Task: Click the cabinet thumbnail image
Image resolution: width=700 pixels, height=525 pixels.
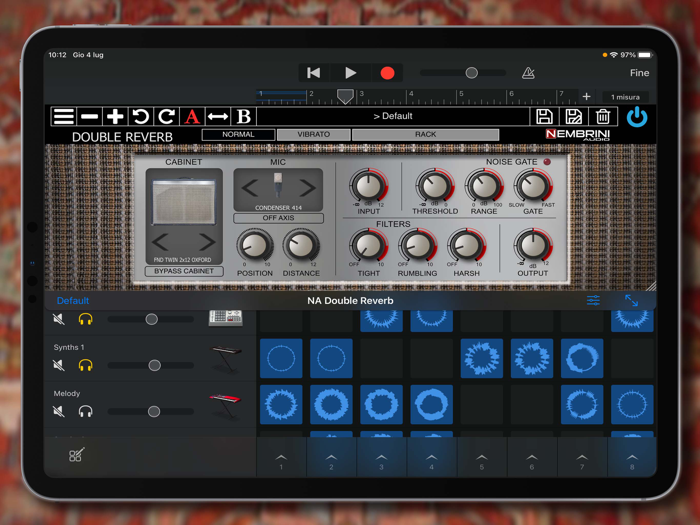Action: (184, 201)
